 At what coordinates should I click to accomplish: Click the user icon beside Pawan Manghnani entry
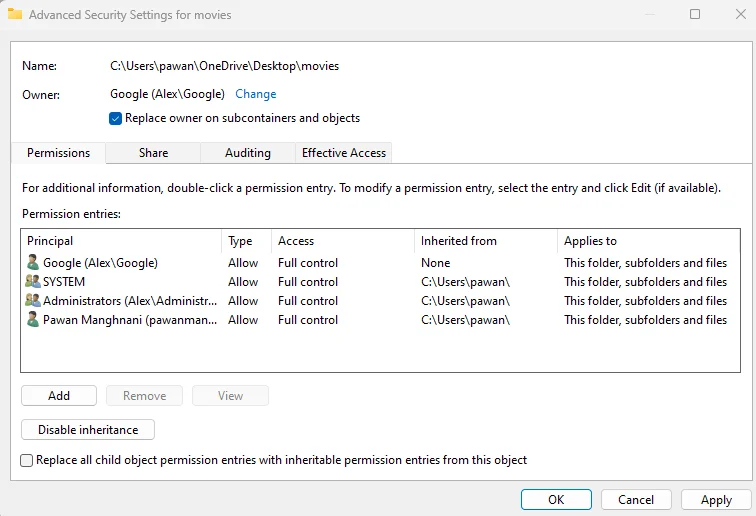(33, 320)
